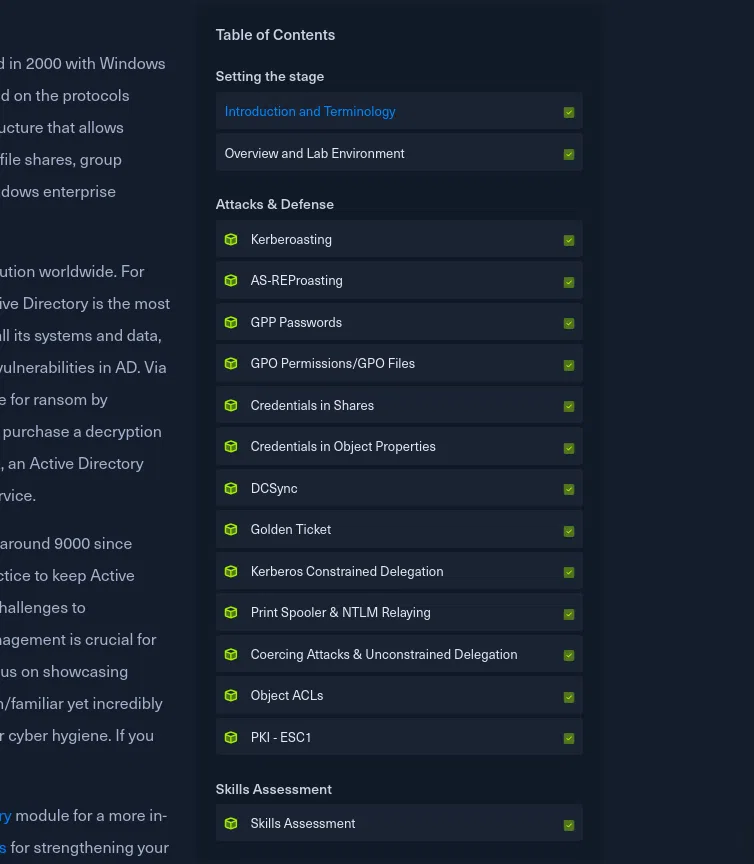
Task: Click completion checkbox for Introduction and Terminology
Action: 569,113
